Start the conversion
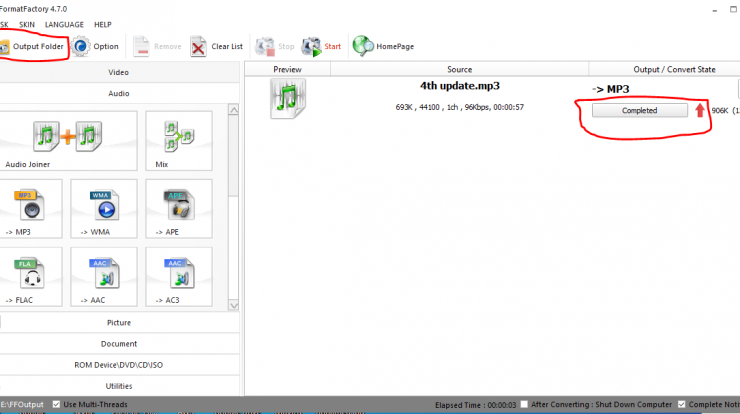 [321, 46]
